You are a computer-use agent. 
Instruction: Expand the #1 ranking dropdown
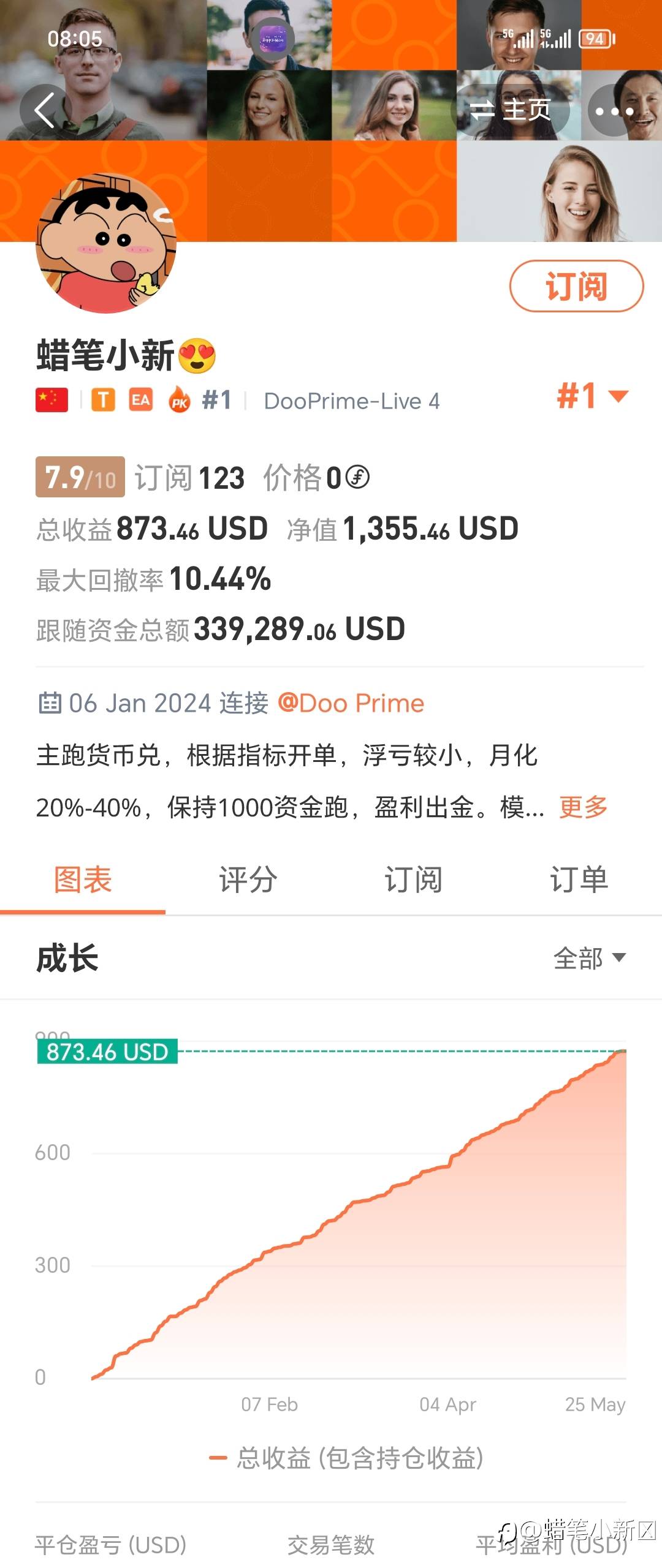click(x=593, y=396)
